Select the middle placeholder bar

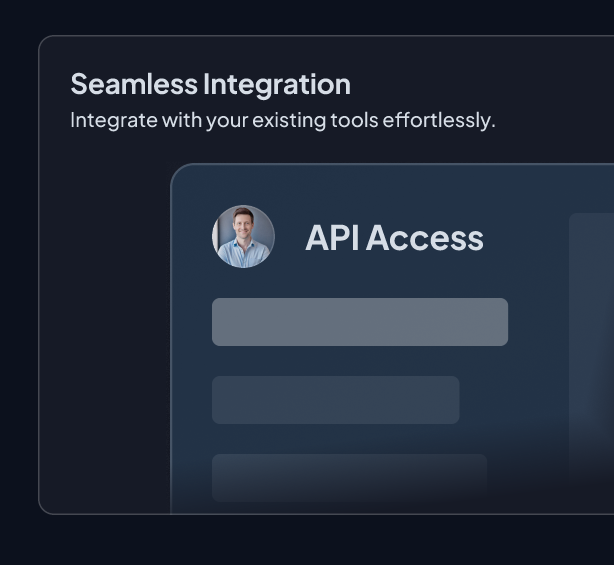(335, 400)
